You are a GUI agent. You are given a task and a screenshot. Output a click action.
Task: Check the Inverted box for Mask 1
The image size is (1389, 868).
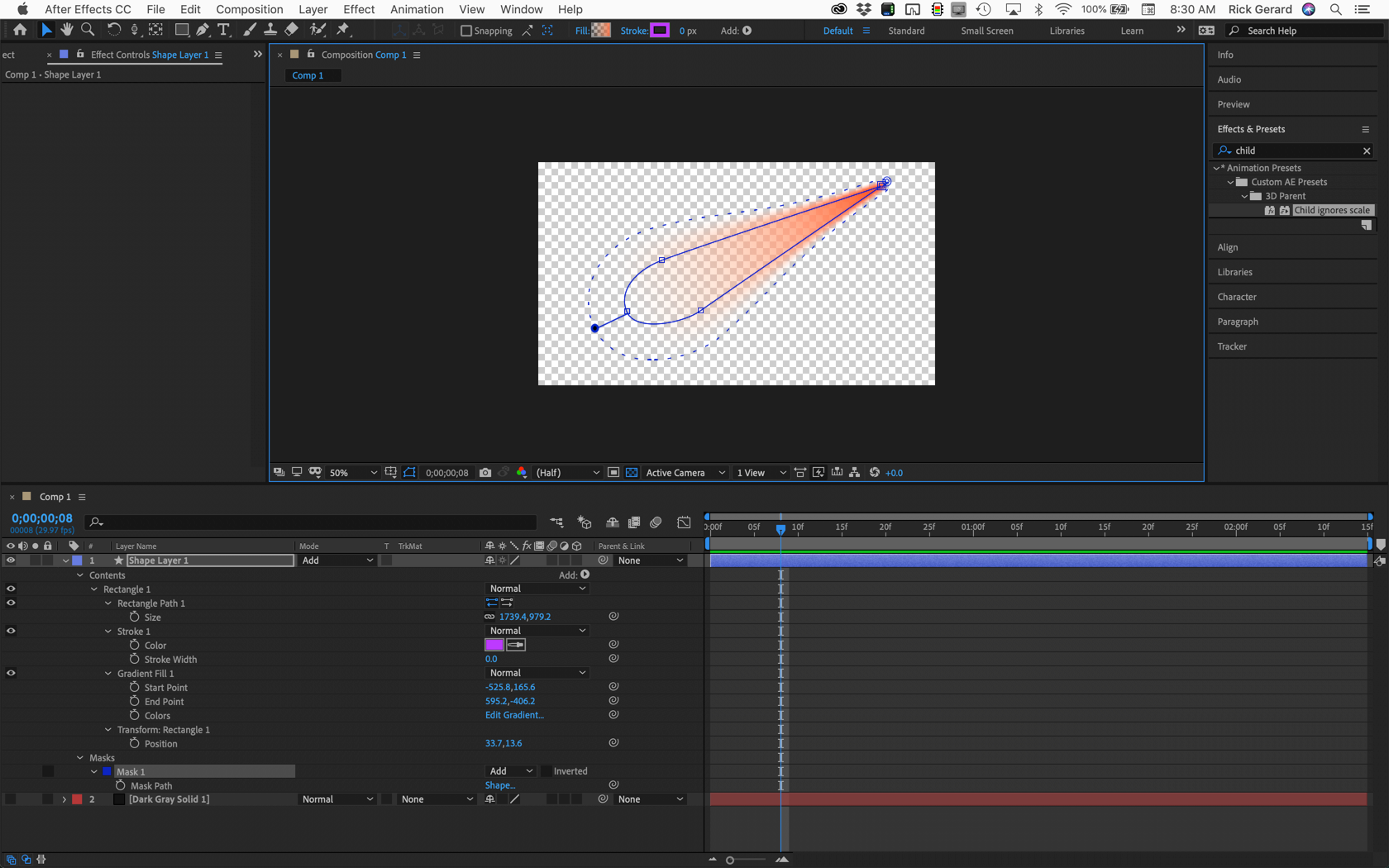coord(547,771)
